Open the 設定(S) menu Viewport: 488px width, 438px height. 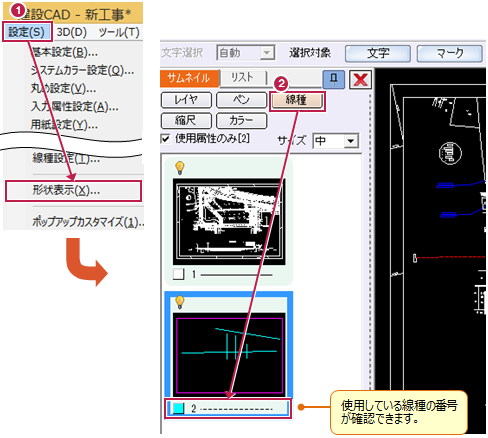pos(27,32)
